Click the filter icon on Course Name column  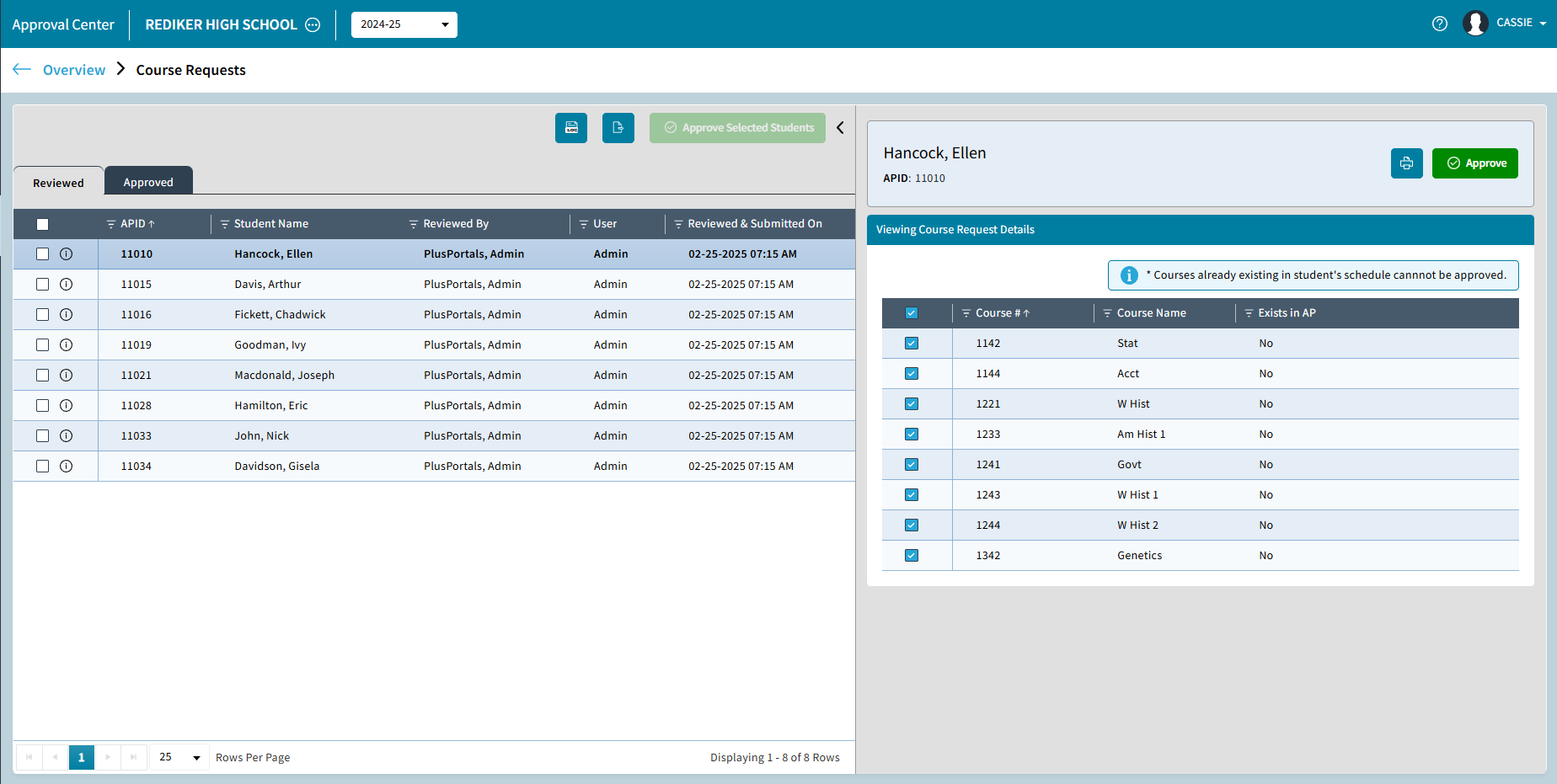(x=1108, y=313)
